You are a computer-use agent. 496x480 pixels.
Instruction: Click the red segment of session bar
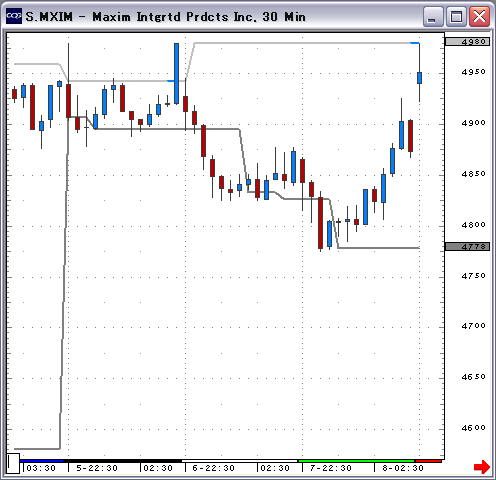point(428,461)
